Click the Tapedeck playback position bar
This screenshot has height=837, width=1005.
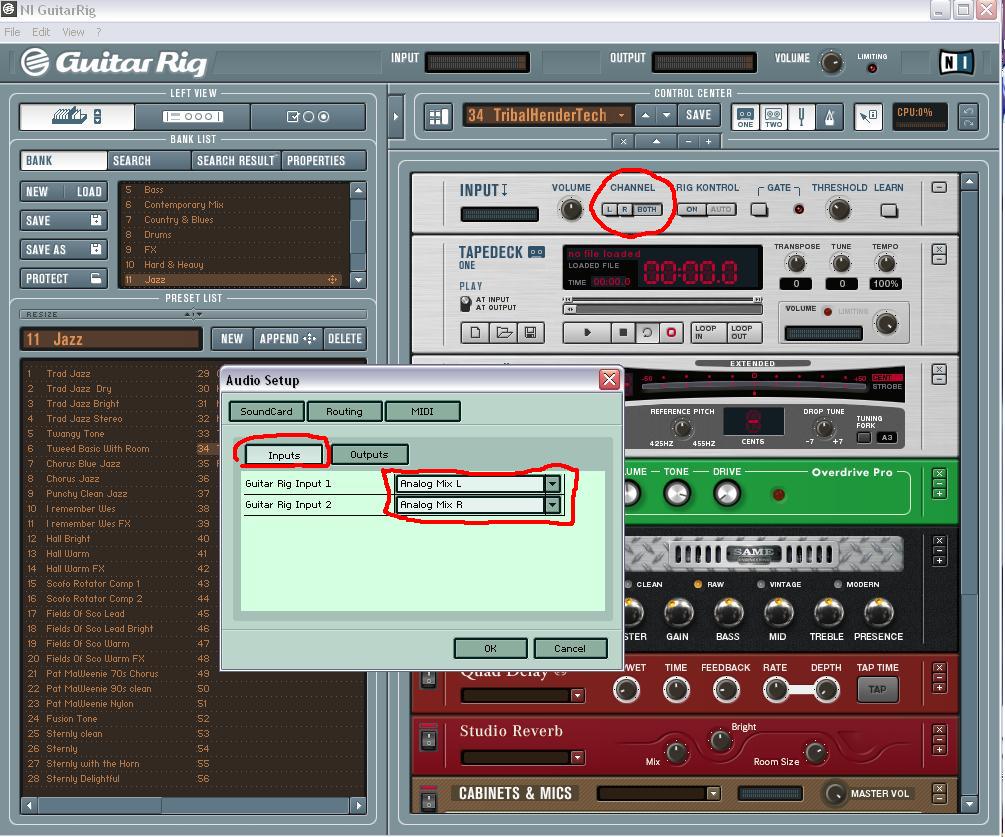tap(662, 309)
